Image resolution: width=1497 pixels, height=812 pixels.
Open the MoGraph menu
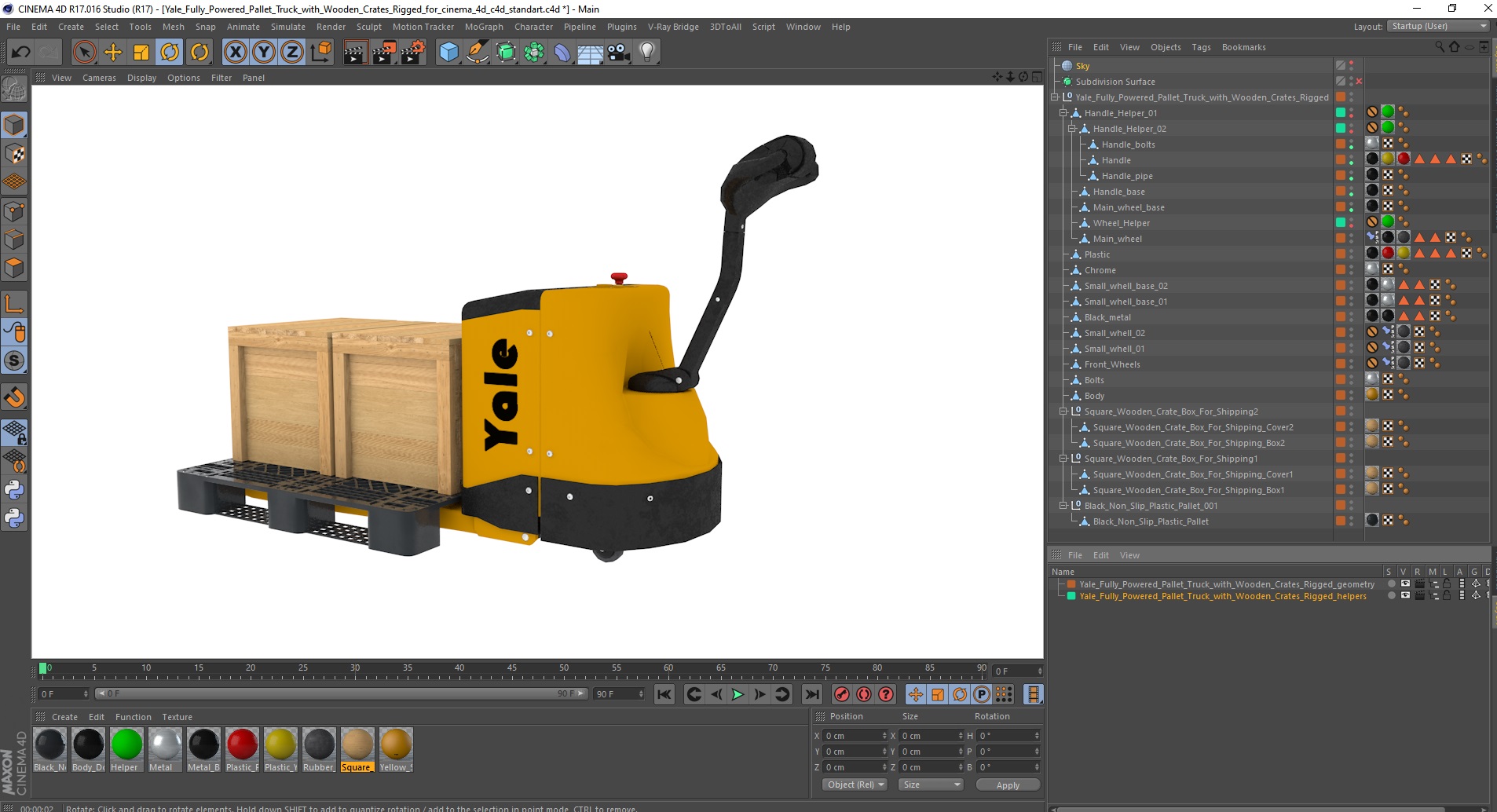(484, 27)
